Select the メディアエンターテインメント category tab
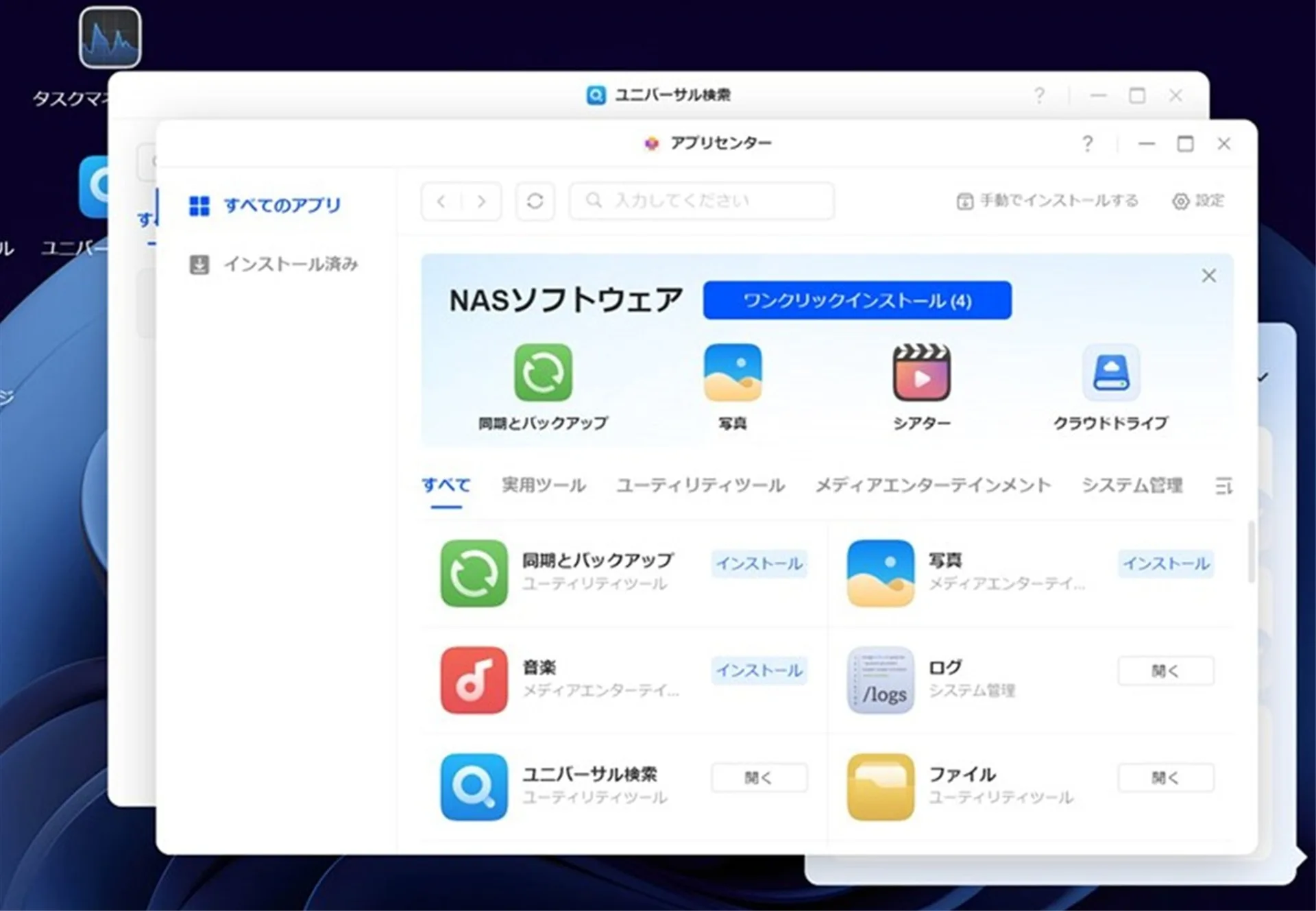Viewport: 1316px width, 911px height. pos(932,485)
